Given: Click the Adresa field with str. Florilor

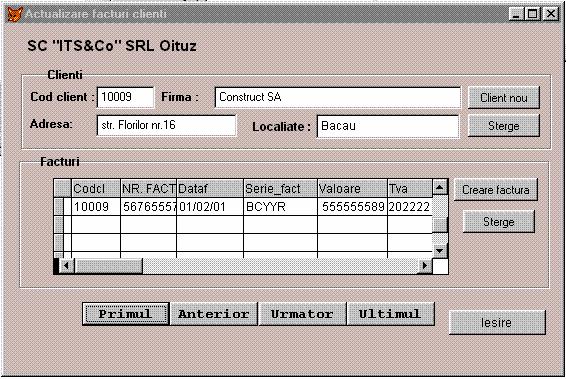Looking at the screenshot, I should (x=166, y=125).
